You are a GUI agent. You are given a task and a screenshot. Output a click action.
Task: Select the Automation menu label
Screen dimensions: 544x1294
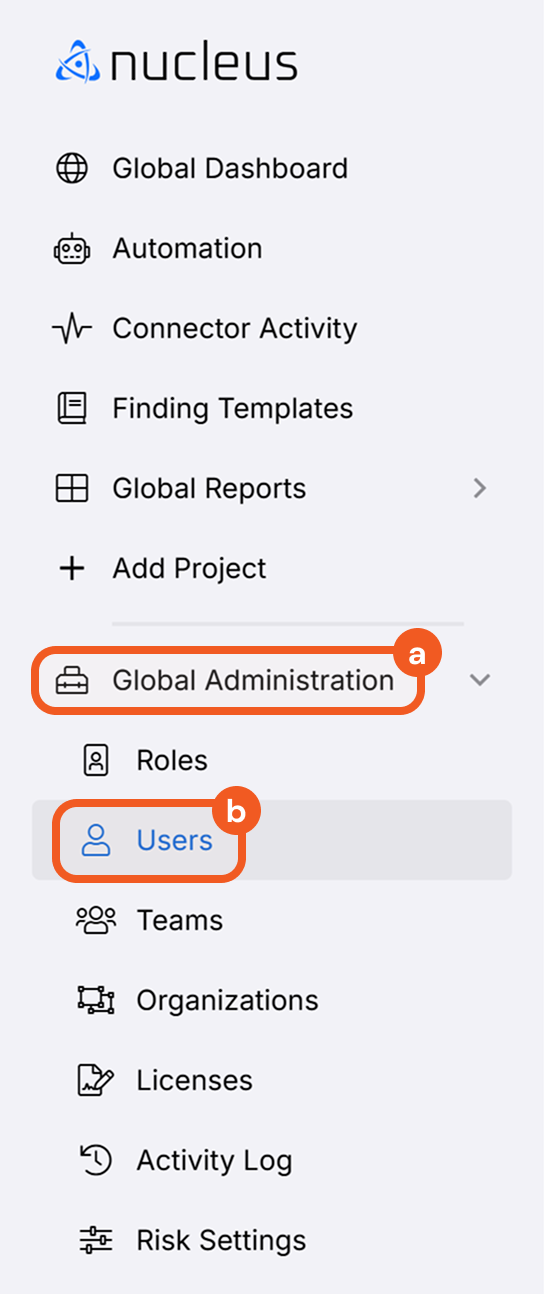pos(187,248)
